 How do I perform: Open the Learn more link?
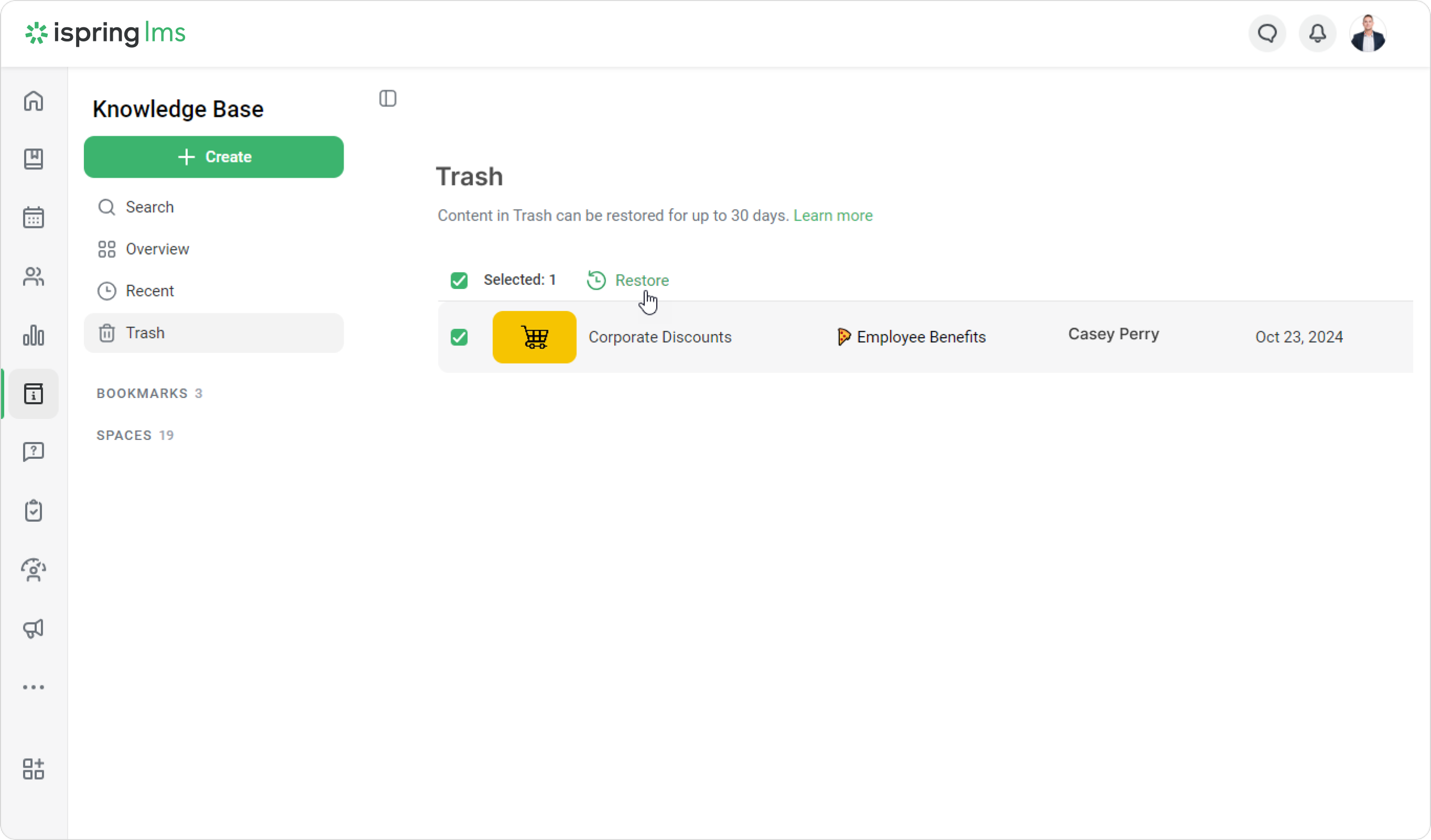click(832, 216)
